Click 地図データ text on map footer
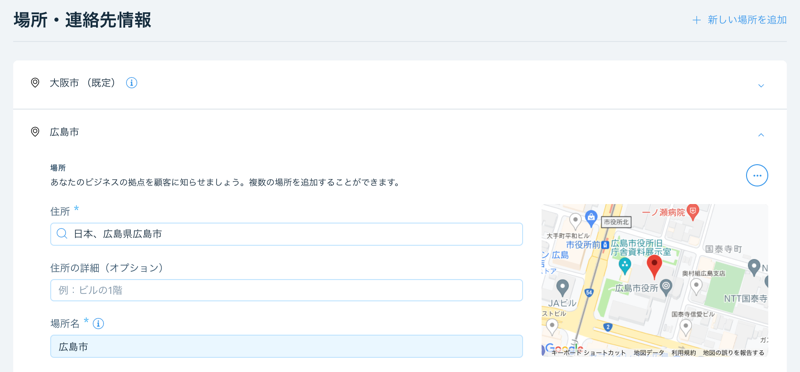The image size is (800, 372). [x=649, y=353]
